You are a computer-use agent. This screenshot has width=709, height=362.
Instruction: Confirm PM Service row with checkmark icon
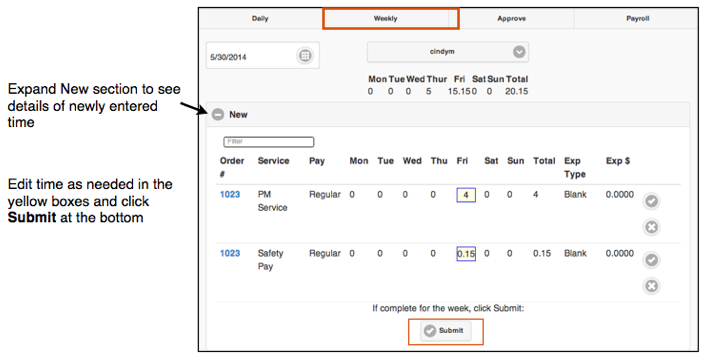pyautogui.click(x=651, y=201)
